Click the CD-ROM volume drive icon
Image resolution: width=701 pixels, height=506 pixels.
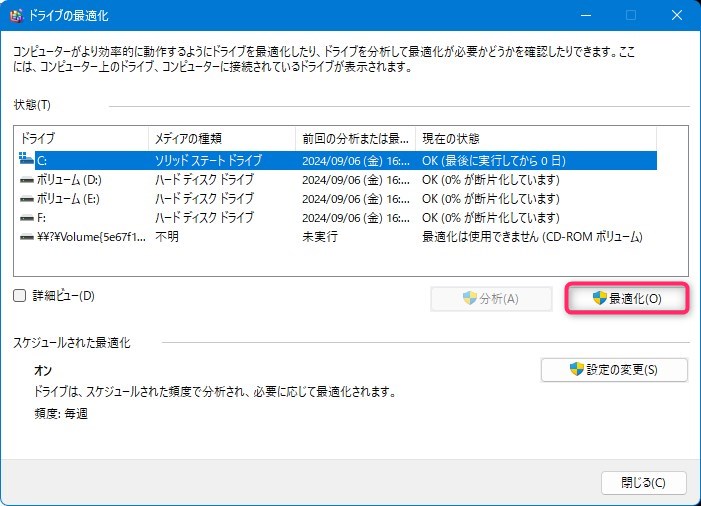pos(26,236)
